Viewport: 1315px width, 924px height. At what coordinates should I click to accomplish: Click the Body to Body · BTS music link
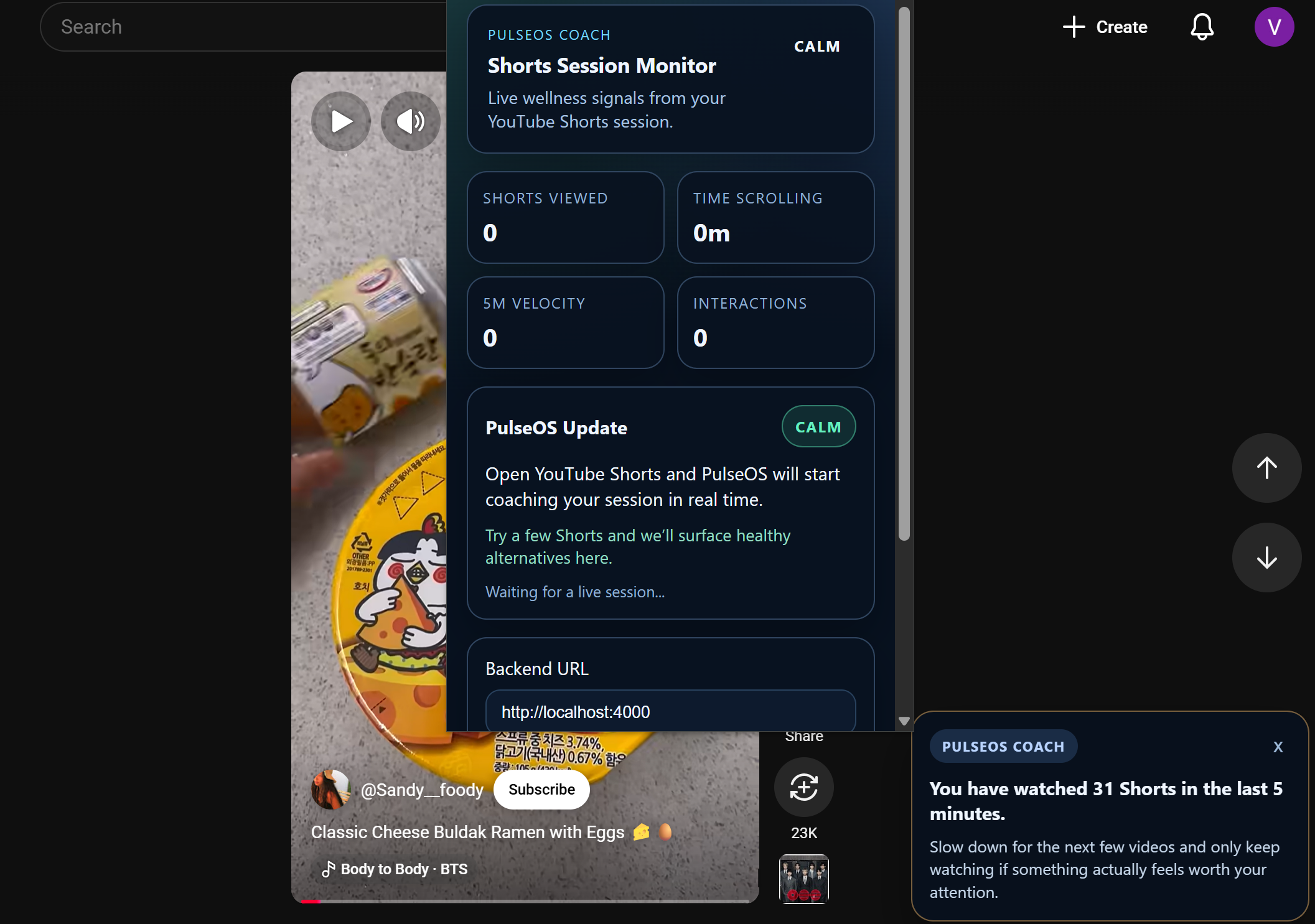(403, 869)
